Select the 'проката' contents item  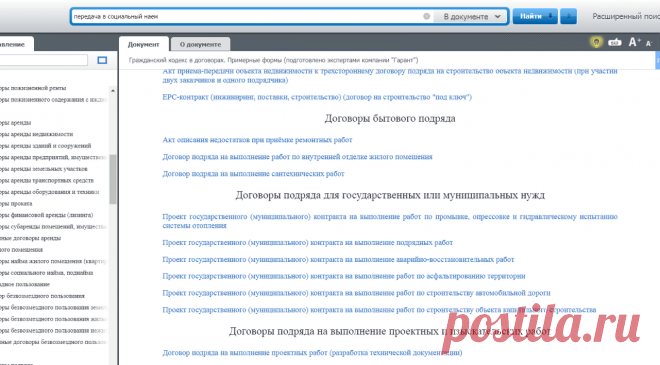tap(16, 204)
